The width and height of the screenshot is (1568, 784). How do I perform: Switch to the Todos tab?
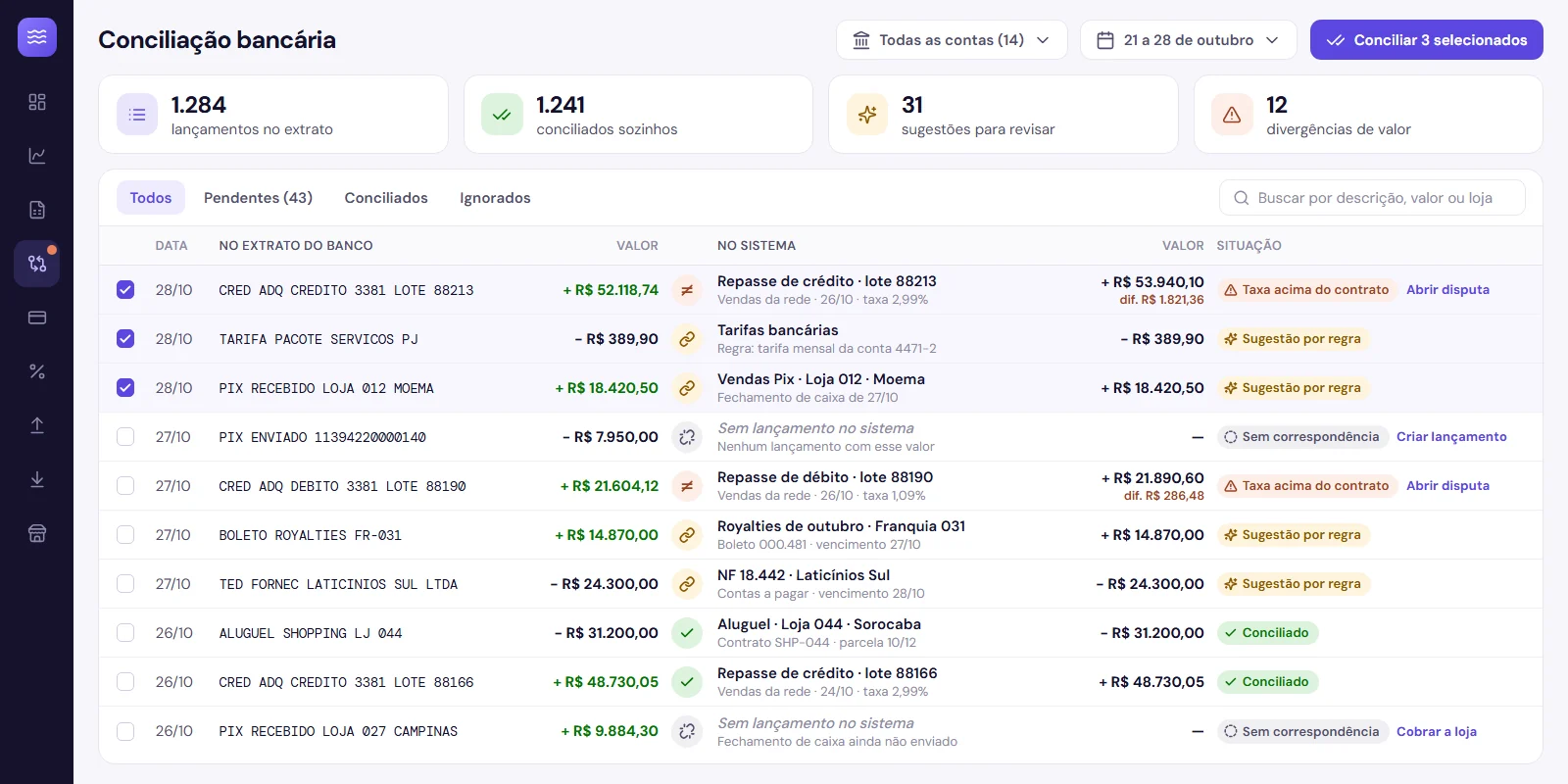151,198
